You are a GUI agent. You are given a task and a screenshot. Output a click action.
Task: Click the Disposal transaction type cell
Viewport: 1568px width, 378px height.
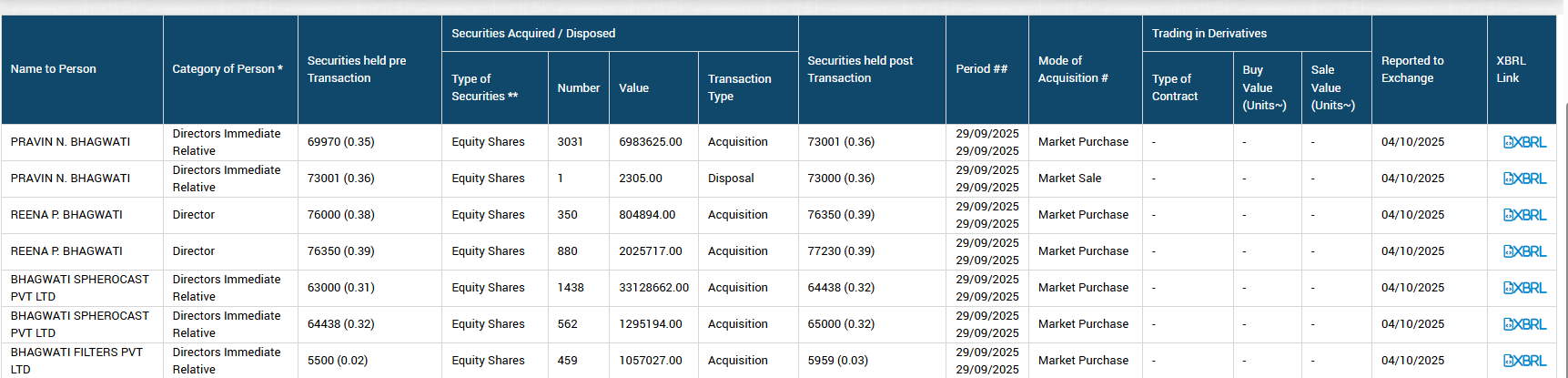pyautogui.click(x=731, y=179)
